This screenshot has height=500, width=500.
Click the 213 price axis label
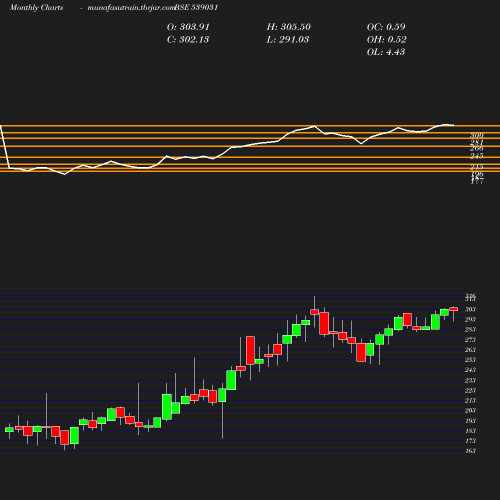coord(470,400)
